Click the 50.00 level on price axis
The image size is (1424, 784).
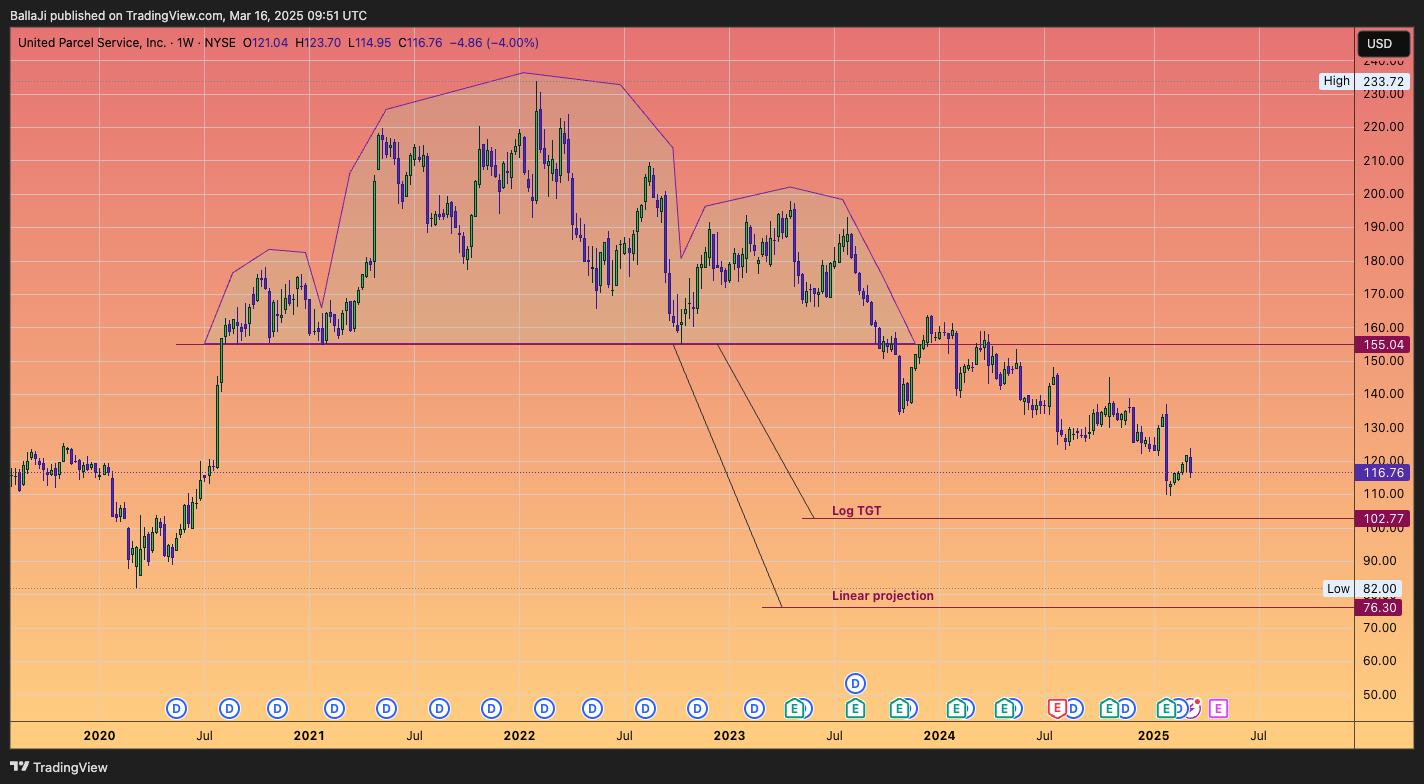pyautogui.click(x=1379, y=695)
